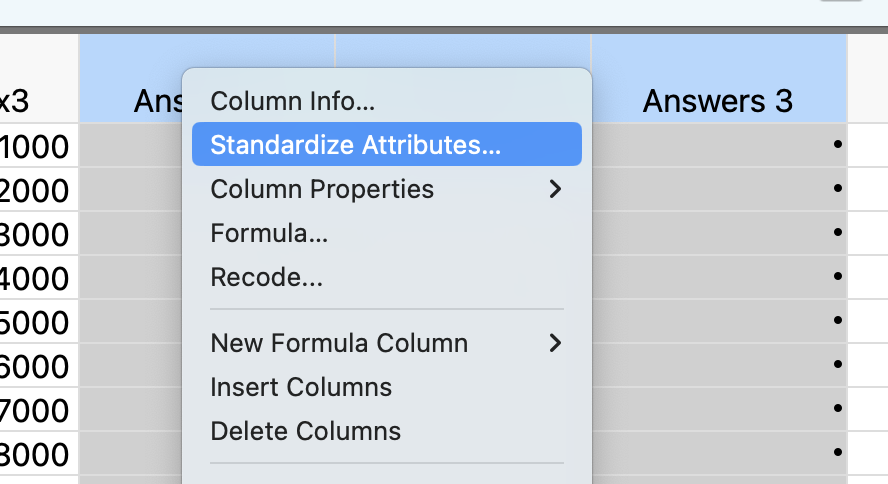Choose Insert Columns from the menu
This screenshot has width=888, height=484.
click(x=301, y=387)
